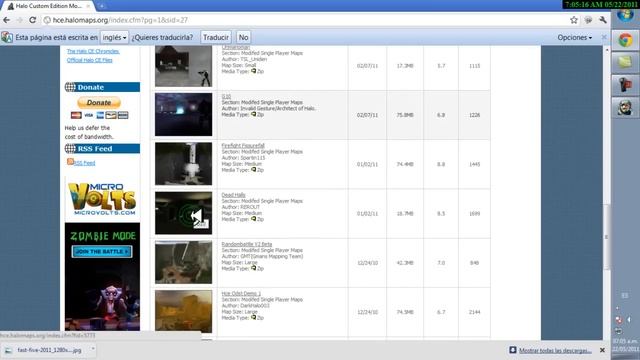Click the Author: DarkHalo003 text
Image resolution: width=640 pixels, height=360 pixels.
[x=245, y=305]
